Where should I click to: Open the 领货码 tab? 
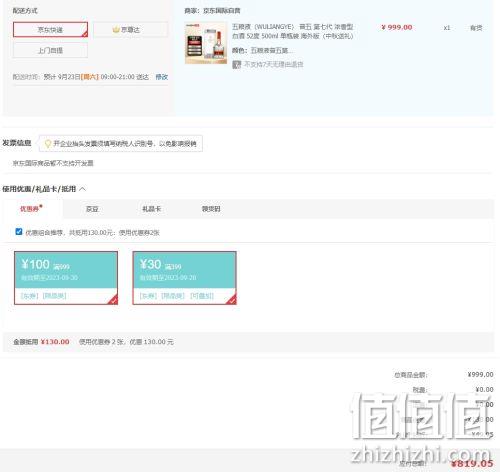click(211, 209)
